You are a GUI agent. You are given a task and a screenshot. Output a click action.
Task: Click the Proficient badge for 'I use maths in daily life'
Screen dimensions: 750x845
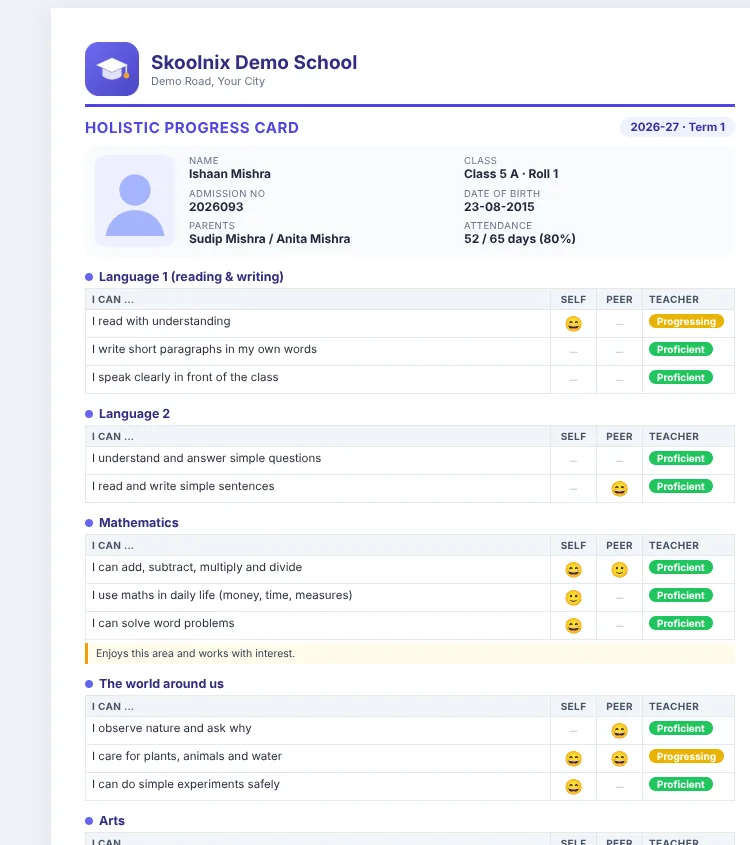680,595
